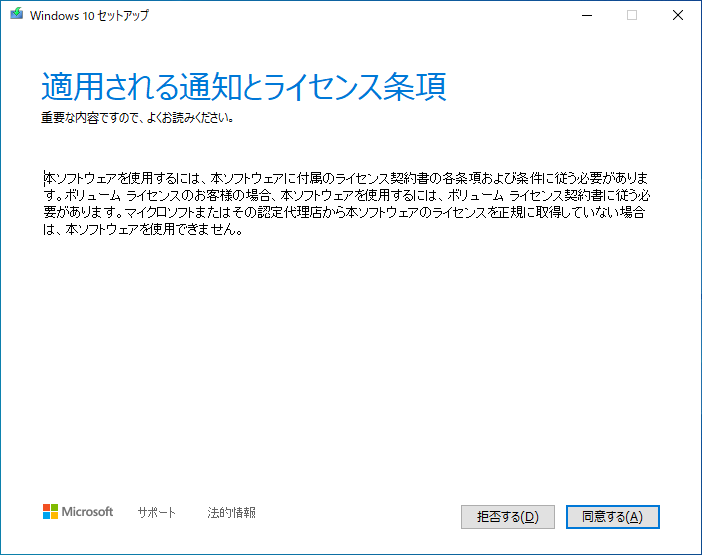702x555 pixels.
Task: Click the heading 適用される通知とライセンス条項
Action: [244, 86]
